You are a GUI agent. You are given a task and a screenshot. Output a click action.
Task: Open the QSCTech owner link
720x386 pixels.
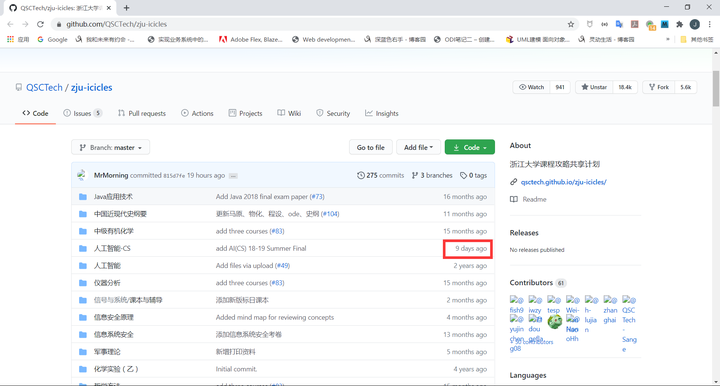(44, 87)
